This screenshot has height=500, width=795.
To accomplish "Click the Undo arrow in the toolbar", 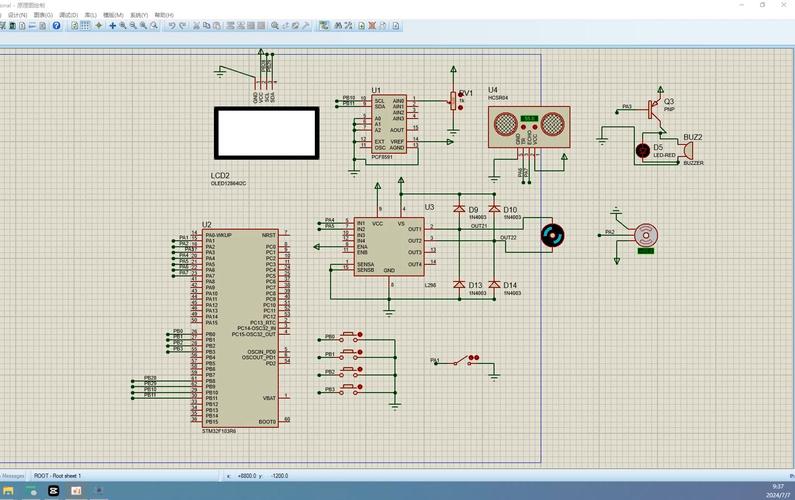I will 172,25.
